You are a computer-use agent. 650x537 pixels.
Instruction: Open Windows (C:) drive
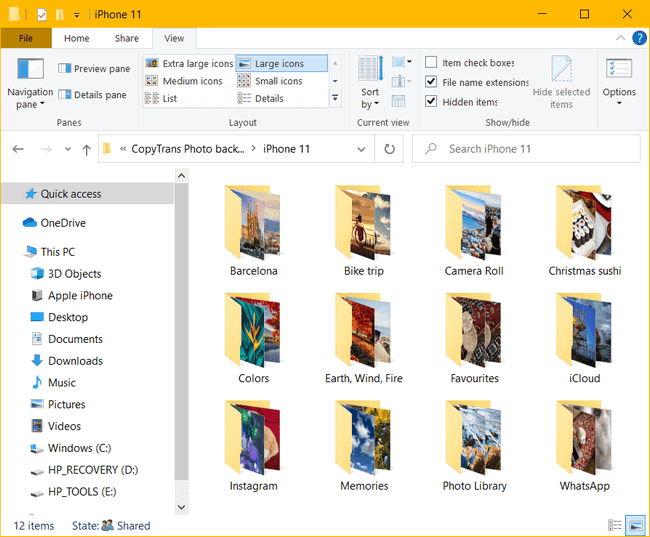pyautogui.click(x=70, y=448)
